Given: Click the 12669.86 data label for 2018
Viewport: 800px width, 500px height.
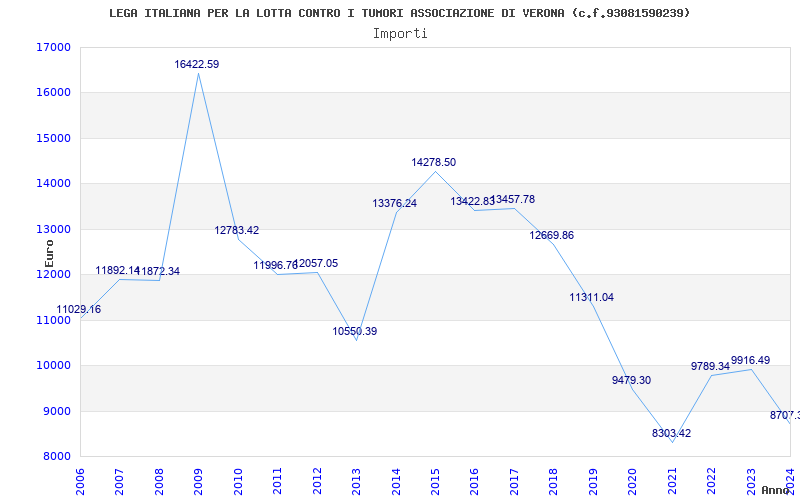Looking at the screenshot, I should pyautogui.click(x=552, y=235).
